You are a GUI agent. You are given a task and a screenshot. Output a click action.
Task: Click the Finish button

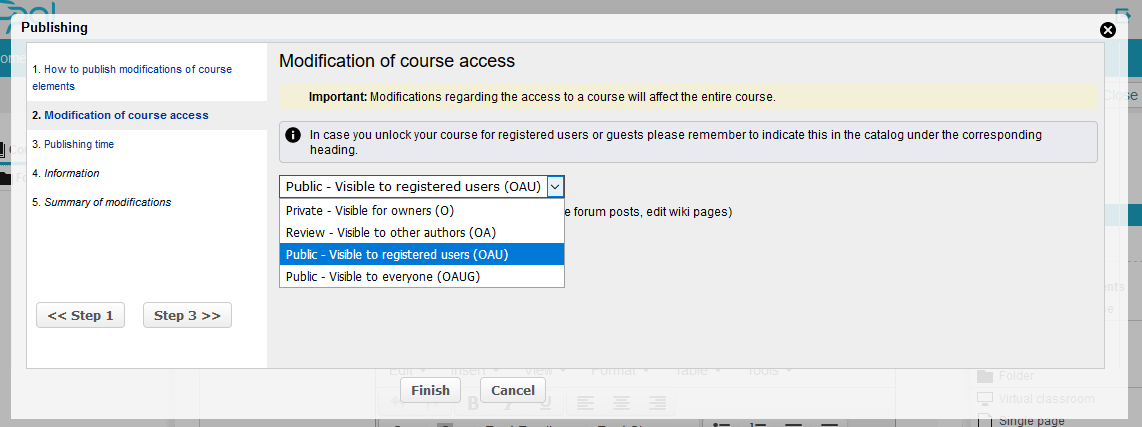click(430, 390)
